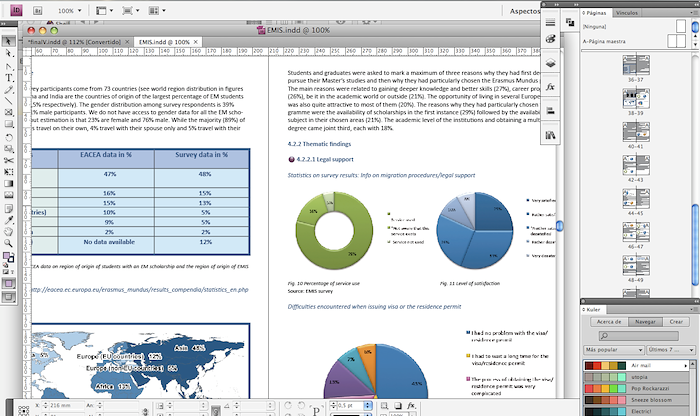Open the Aspectos workspace menu
The height and width of the screenshot is (416, 700).
point(525,11)
